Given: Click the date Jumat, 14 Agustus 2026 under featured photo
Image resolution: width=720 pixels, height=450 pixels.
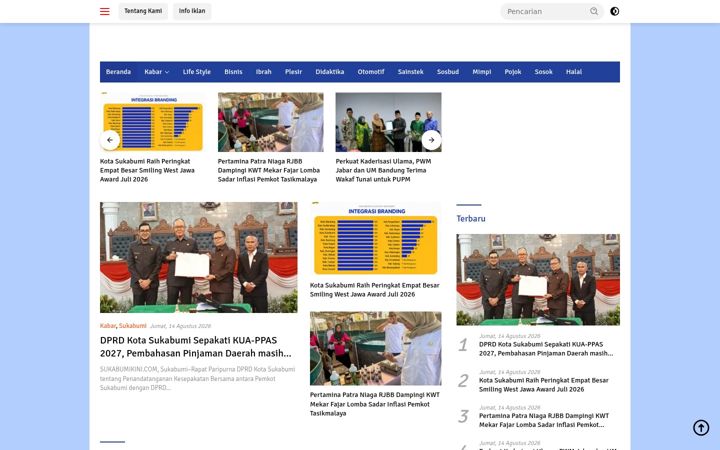Looking at the screenshot, I should click(x=180, y=326).
